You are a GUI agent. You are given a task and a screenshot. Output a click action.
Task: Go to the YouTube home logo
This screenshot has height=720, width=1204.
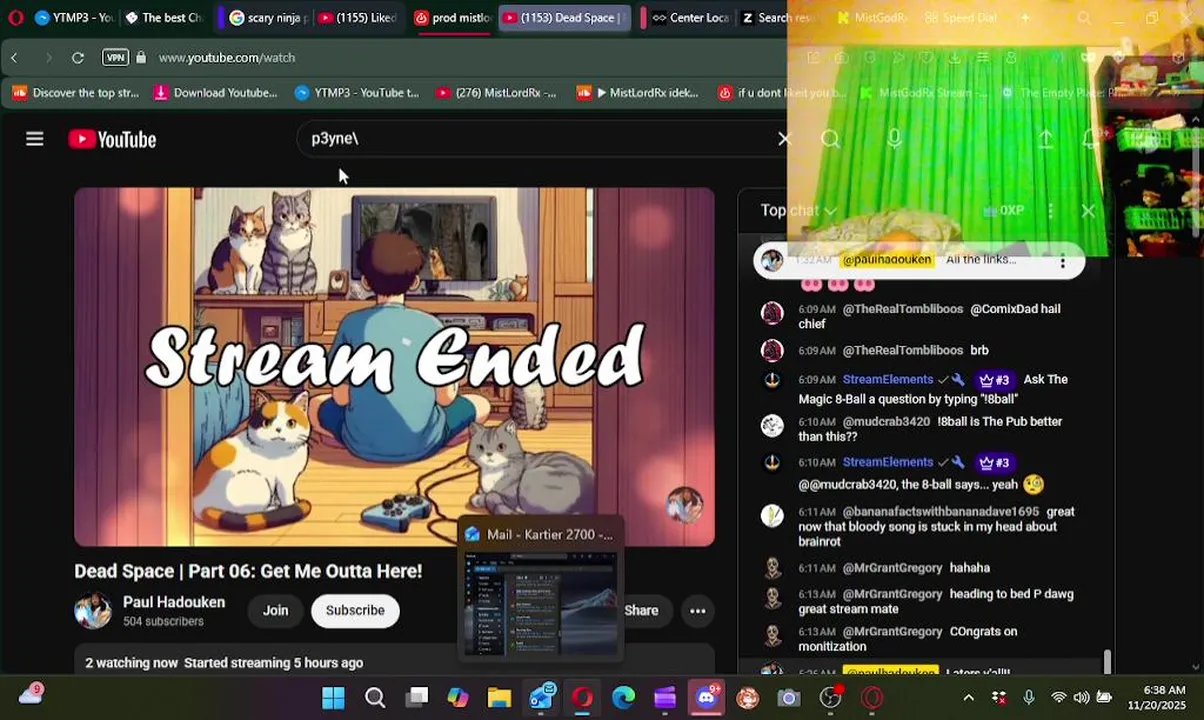112,139
